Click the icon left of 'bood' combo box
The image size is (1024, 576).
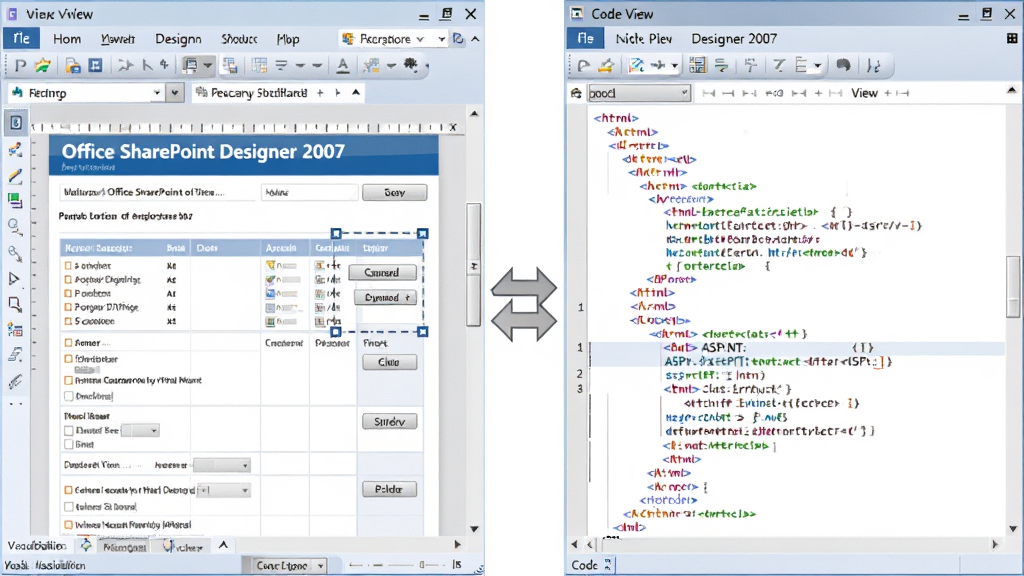click(x=576, y=93)
